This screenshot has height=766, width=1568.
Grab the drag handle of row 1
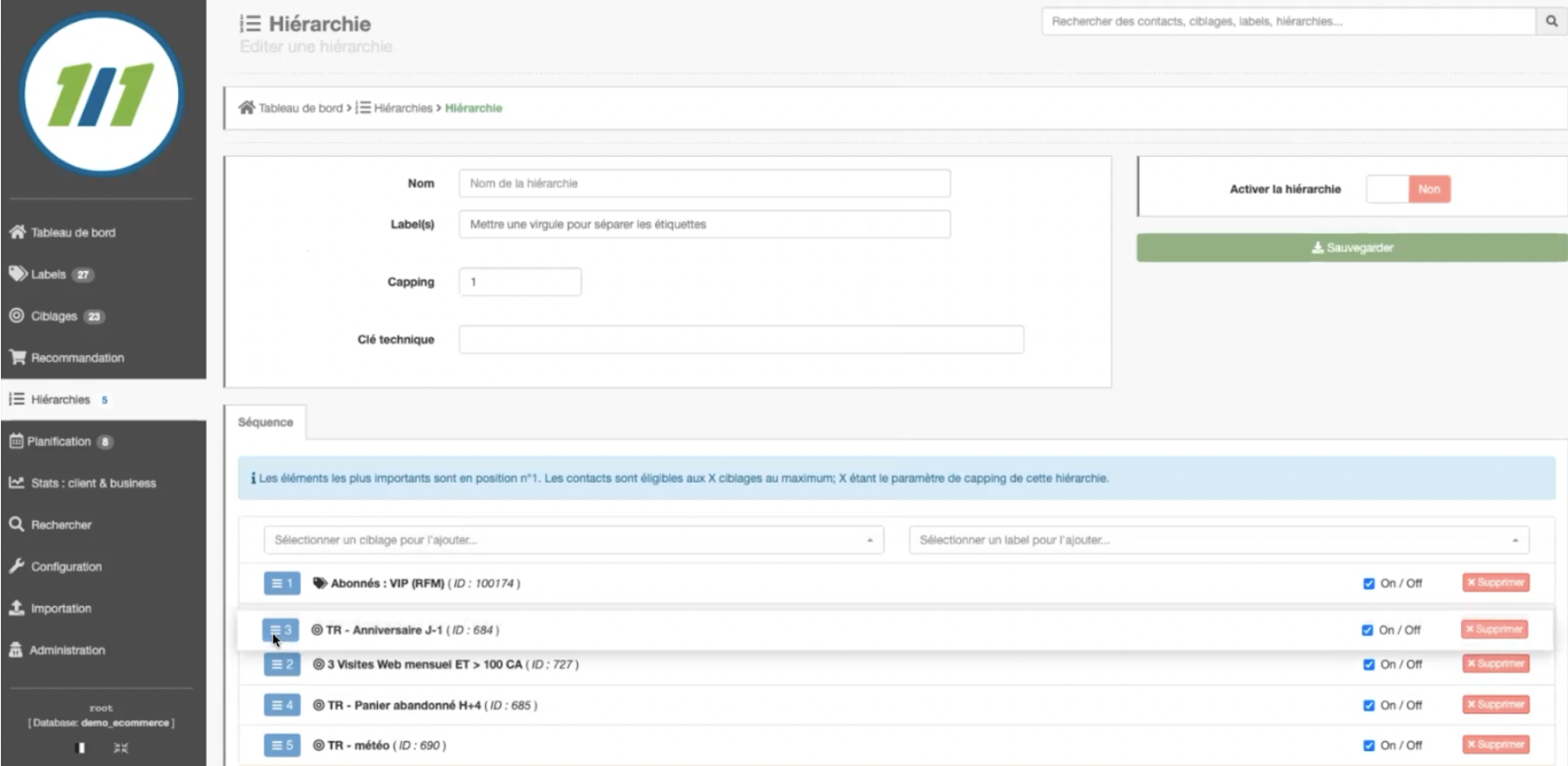(282, 584)
